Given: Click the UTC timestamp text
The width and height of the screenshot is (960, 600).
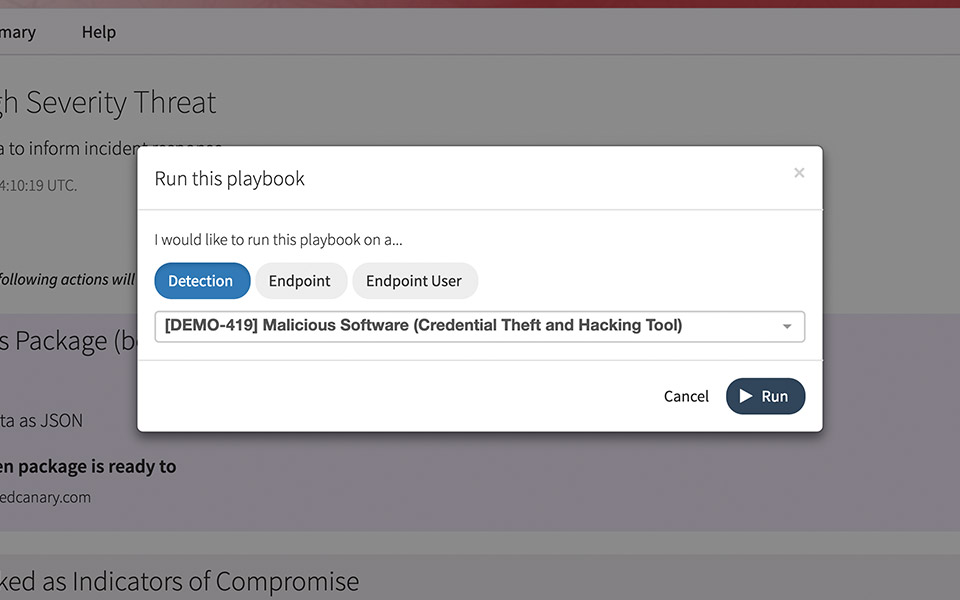Looking at the screenshot, I should point(38,185).
